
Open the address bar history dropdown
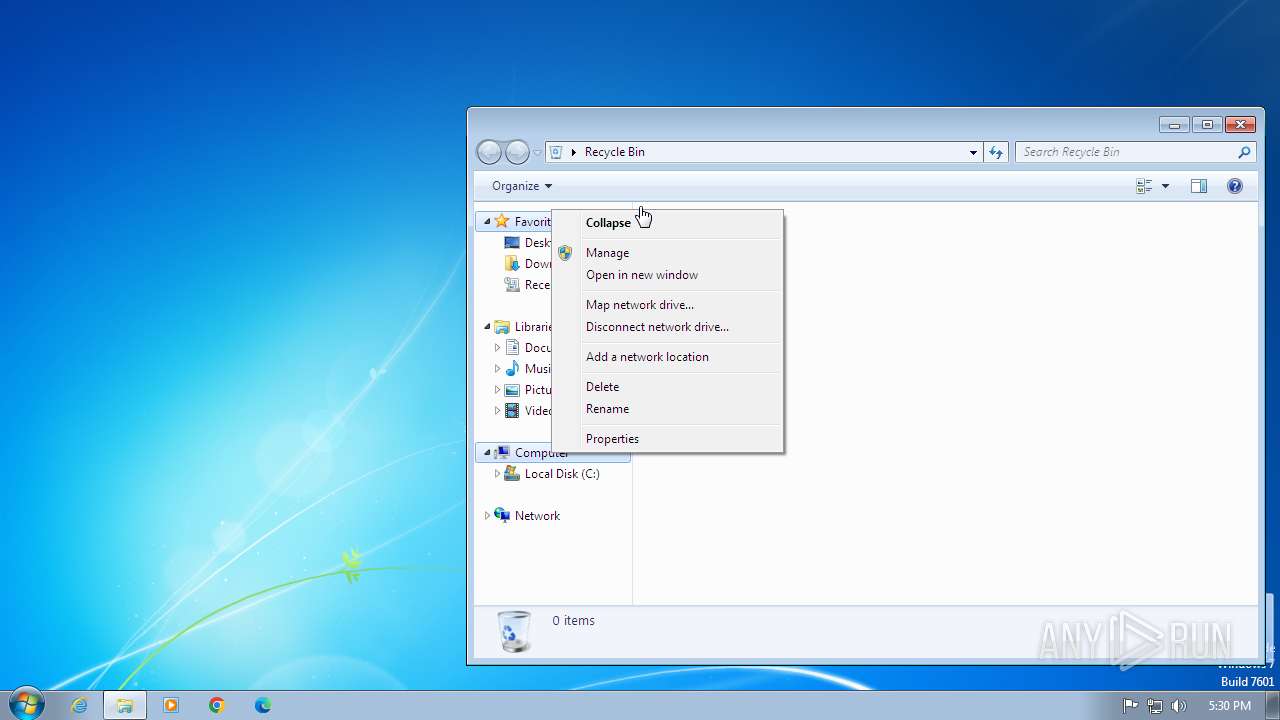(x=973, y=152)
